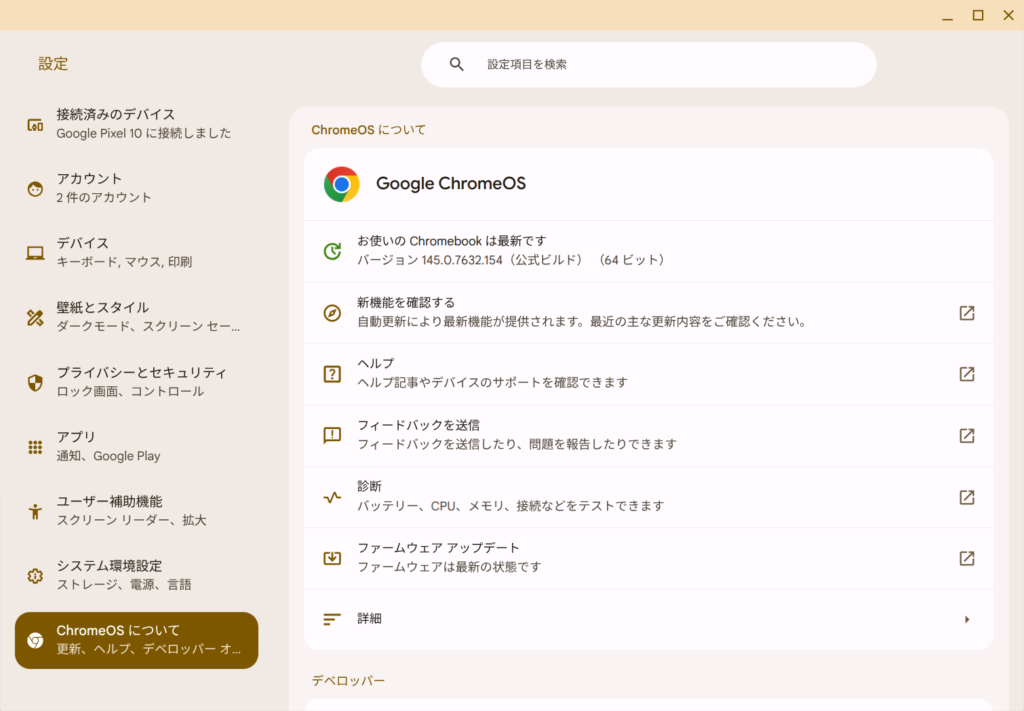Open external link icon for 診断
Viewport: 1024px width, 711px height.
click(x=966, y=497)
